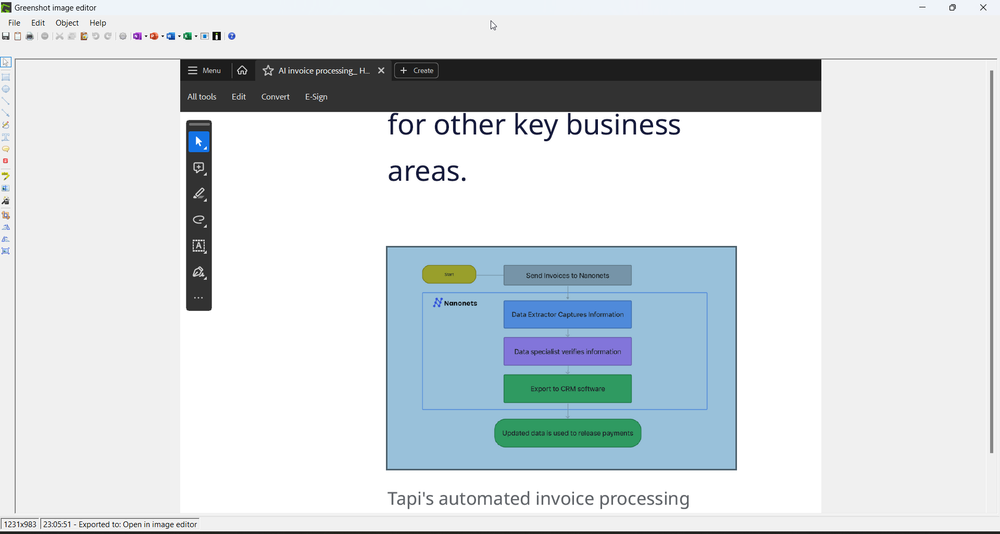
Task: Select the red Counter tool
Action: click(x=6, y=161)
